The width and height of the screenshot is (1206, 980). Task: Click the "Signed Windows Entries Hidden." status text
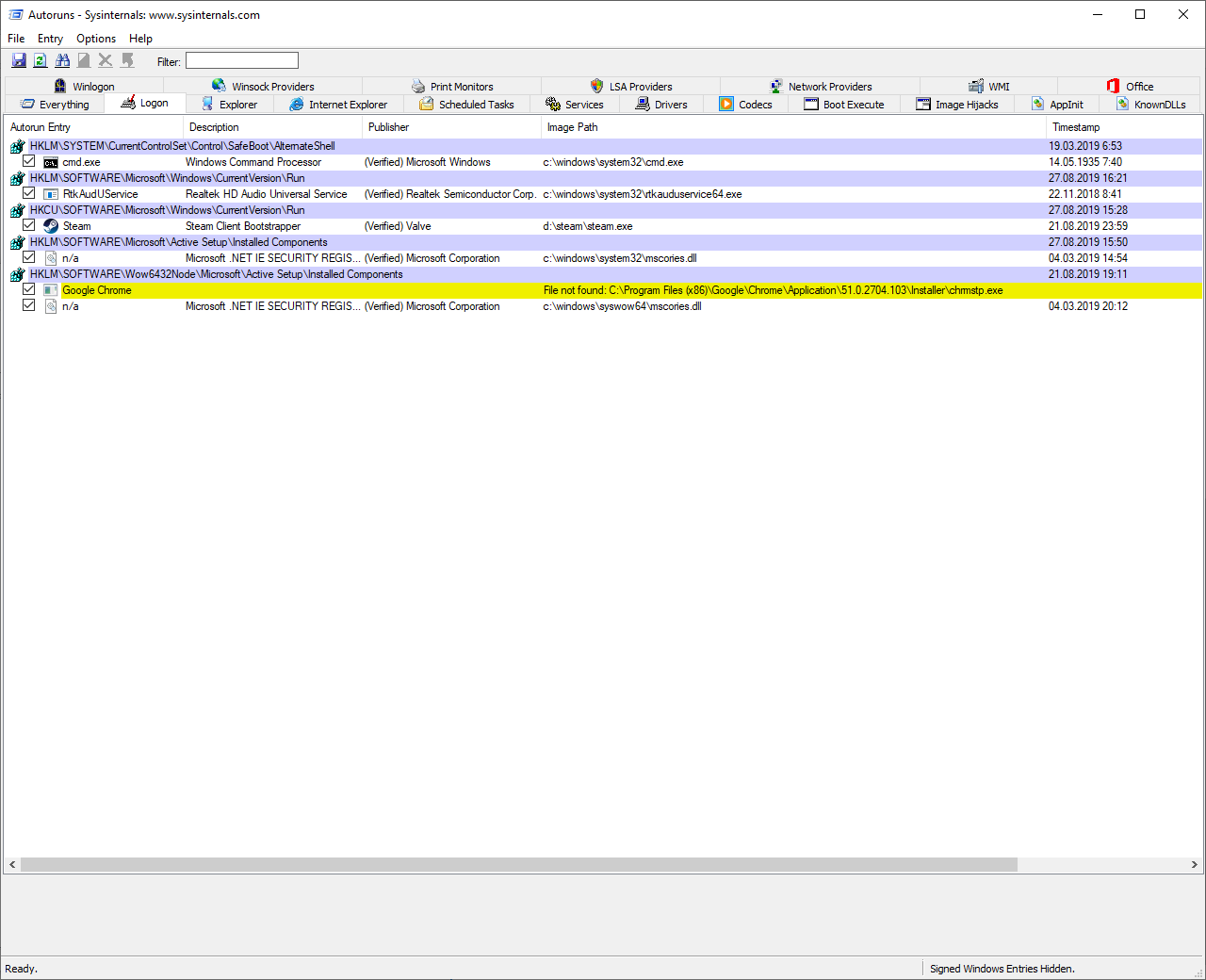1002,969
